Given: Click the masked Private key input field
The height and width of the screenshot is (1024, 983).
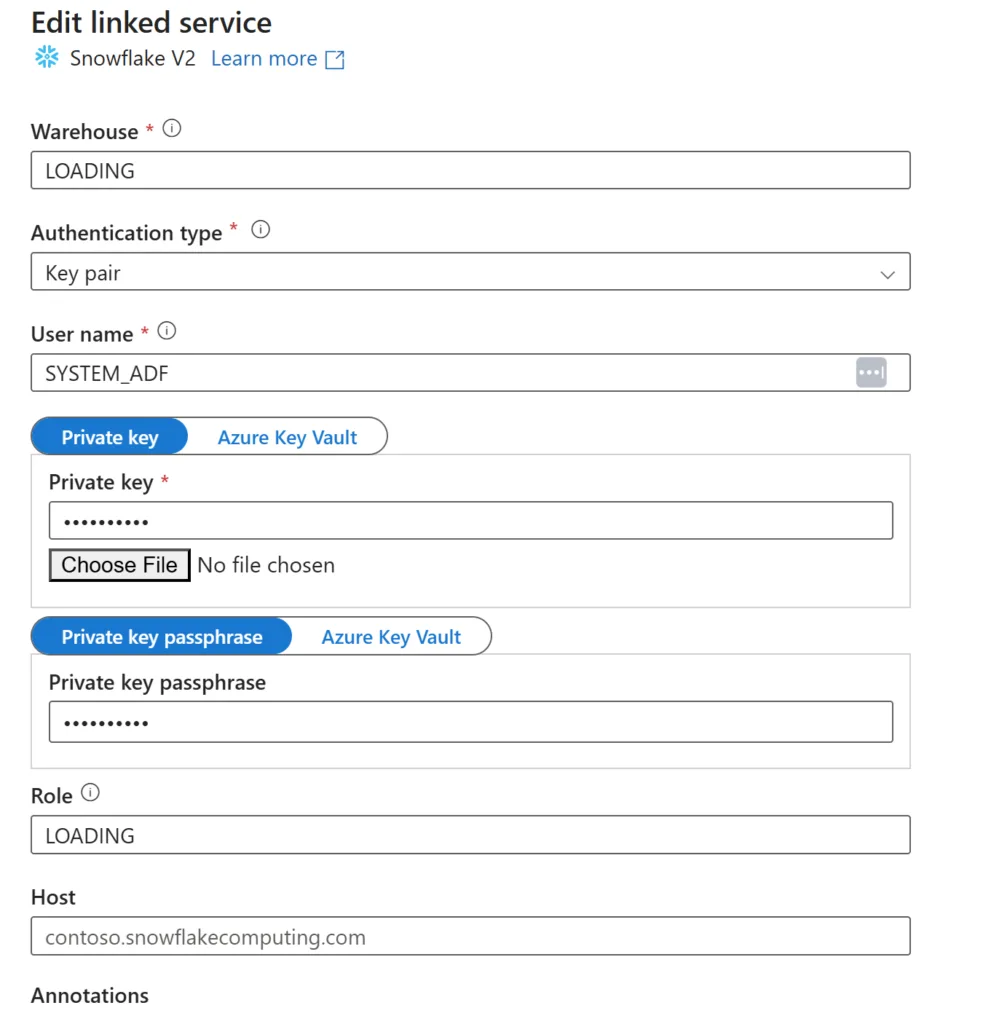Looking at the screenshot, I should point(471,520).
